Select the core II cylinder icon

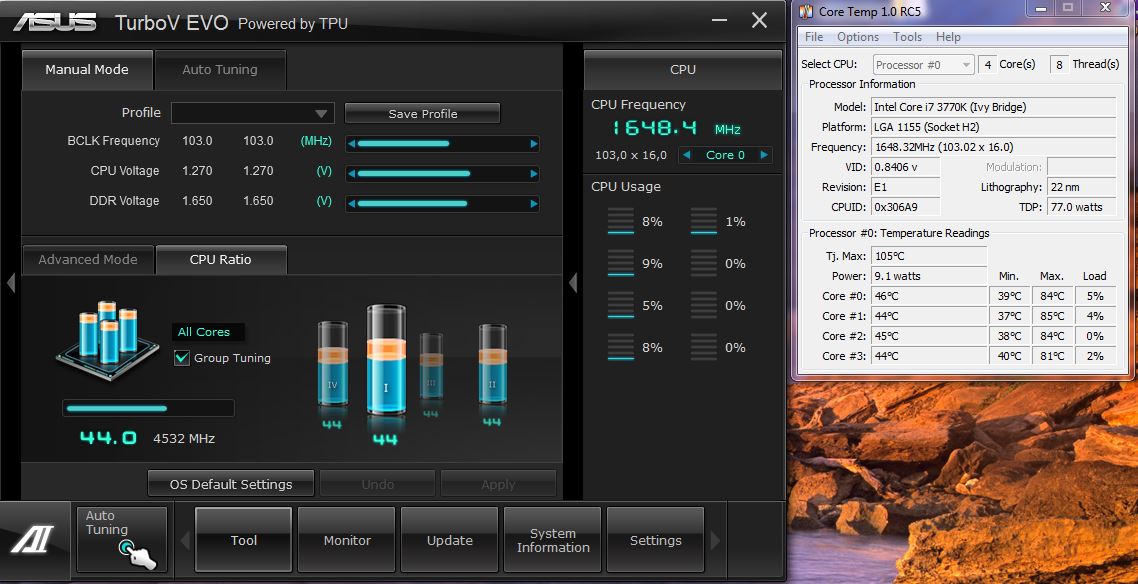click(x=492, y=364)
